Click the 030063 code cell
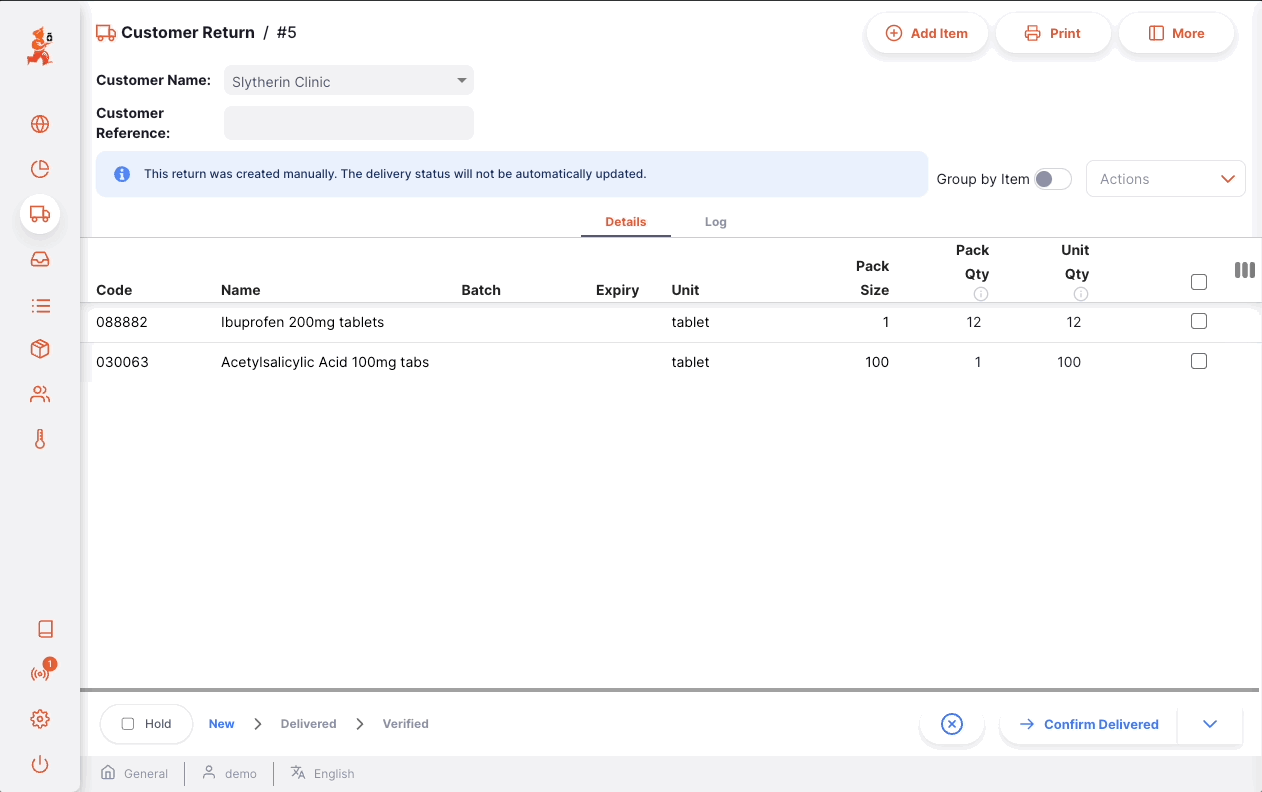This screenshot has width=1262, height=792. [122, 362]
